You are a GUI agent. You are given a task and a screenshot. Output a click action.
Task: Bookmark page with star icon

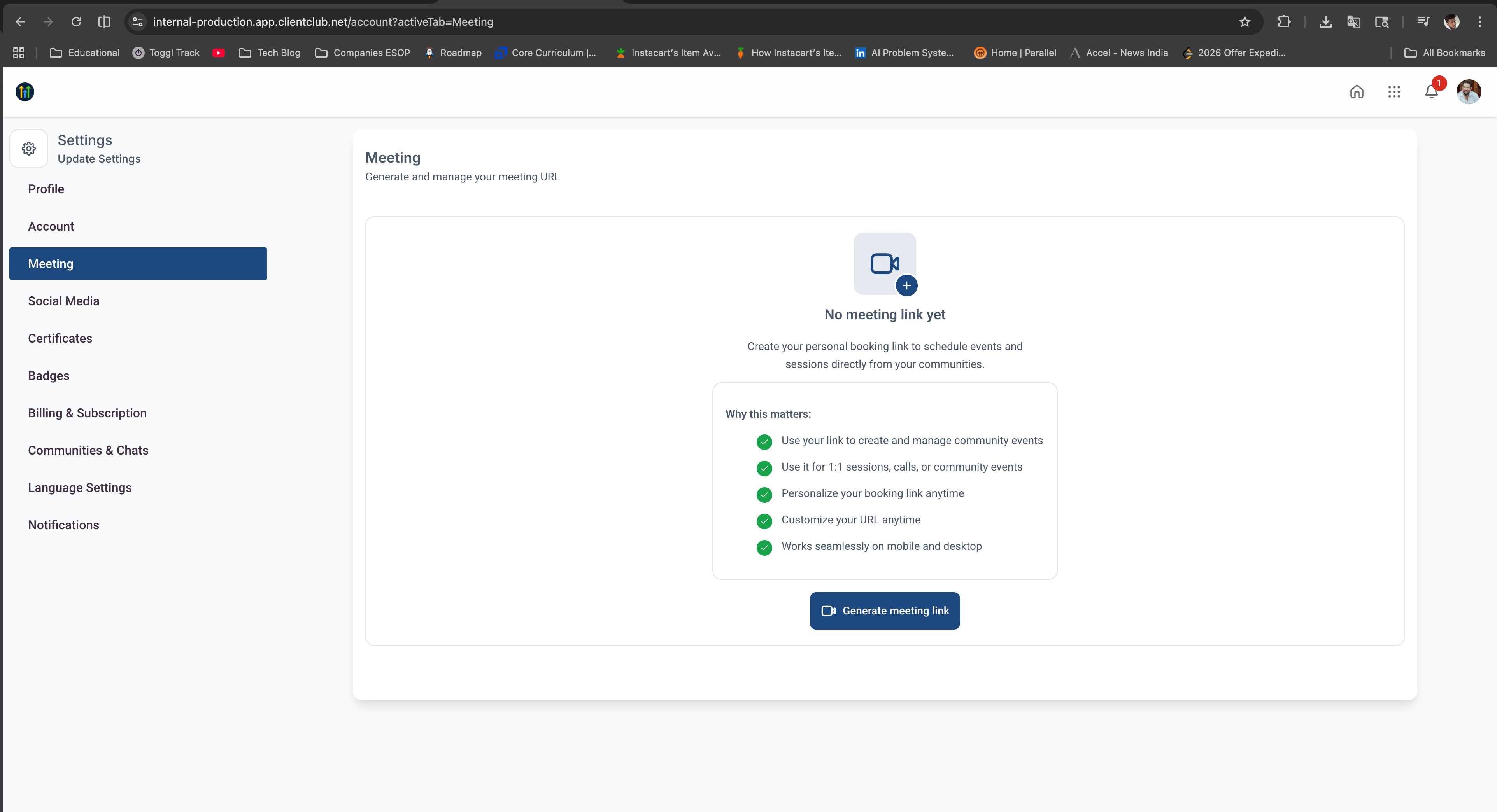tap(1245, 22)
